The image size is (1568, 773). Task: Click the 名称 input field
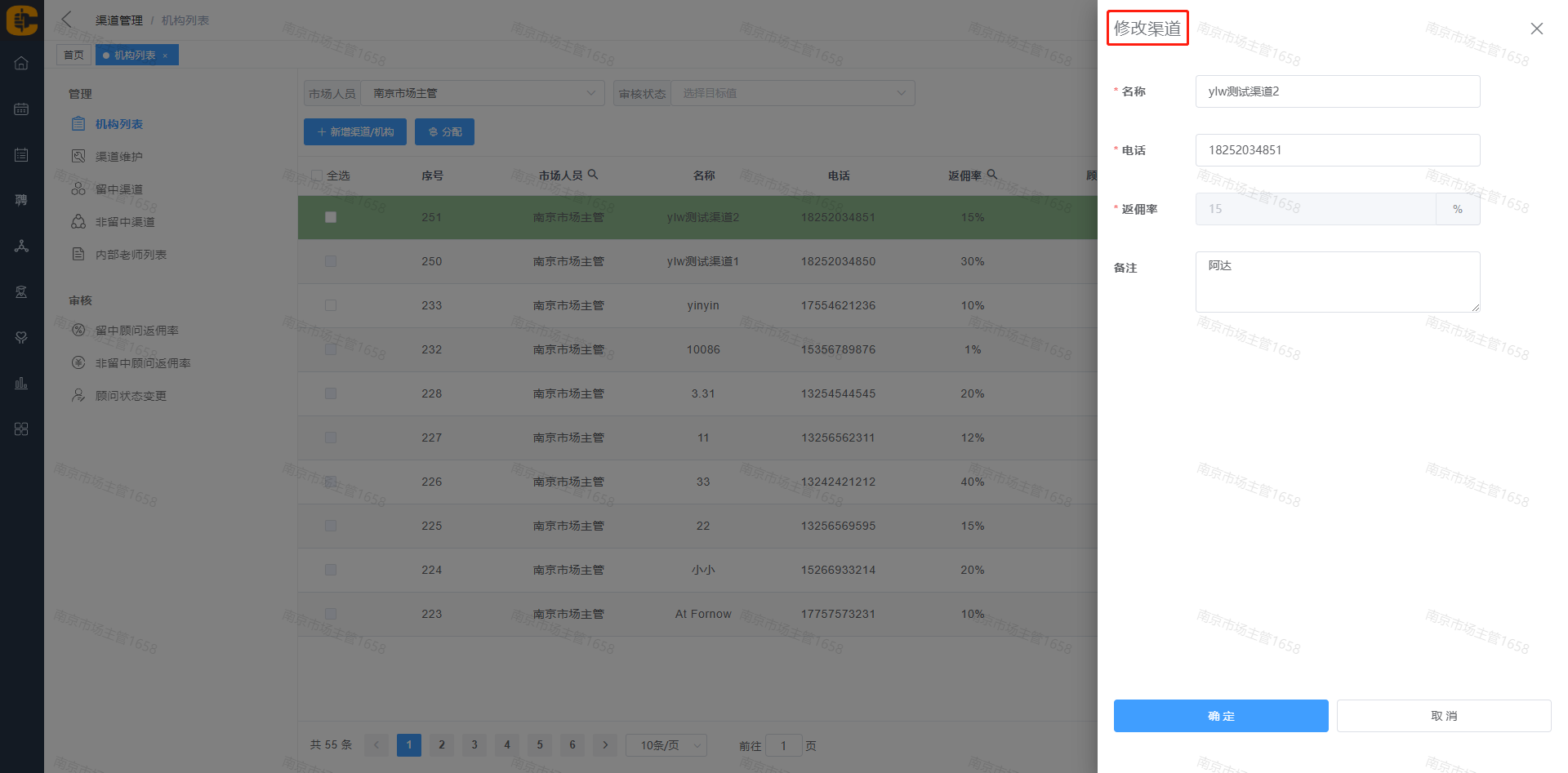(x=1337, y=91)
